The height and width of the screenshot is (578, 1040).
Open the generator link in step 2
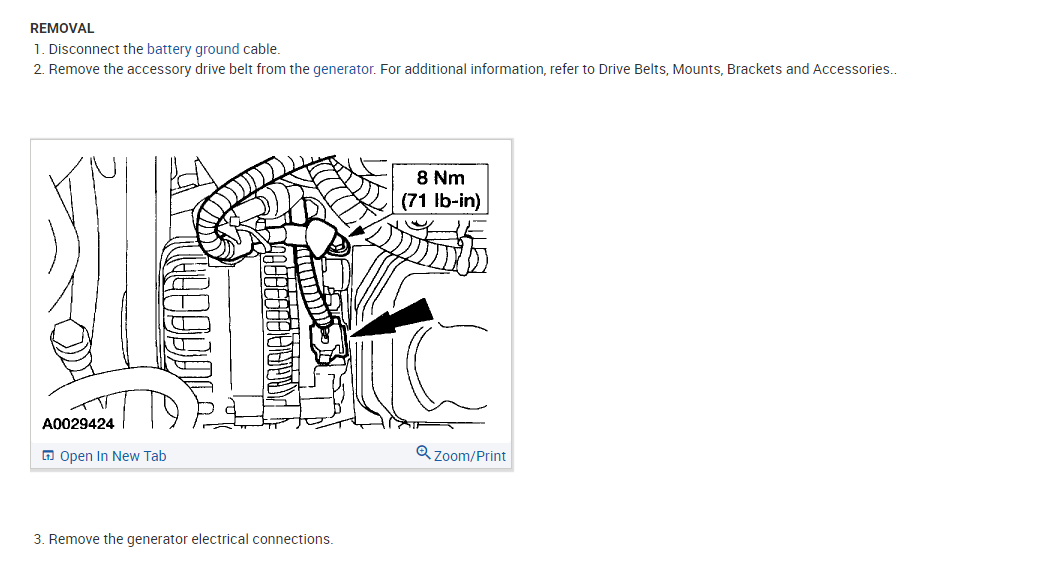pos(343,69)
